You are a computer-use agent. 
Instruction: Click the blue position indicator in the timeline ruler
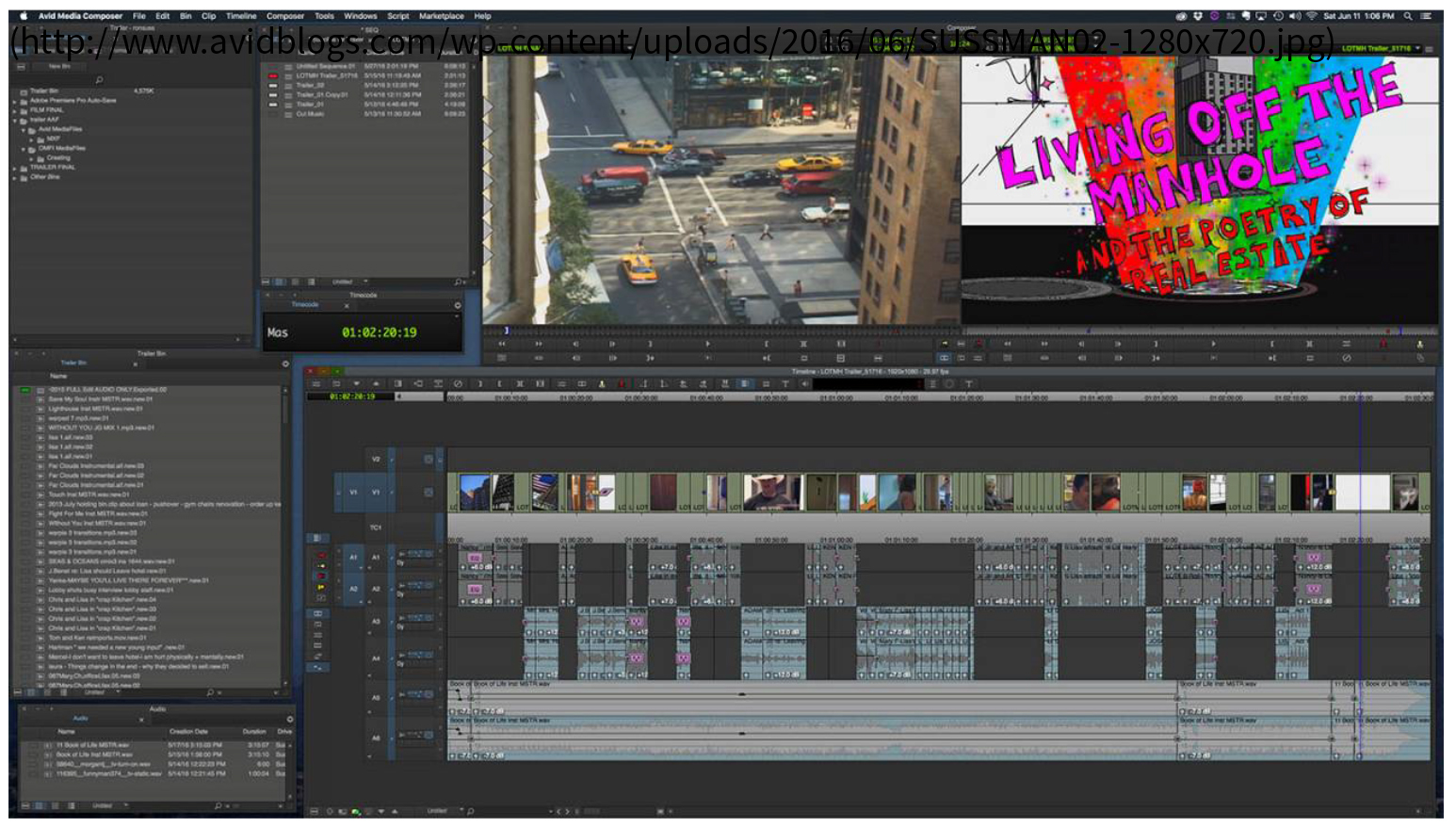click(1360, 397)
